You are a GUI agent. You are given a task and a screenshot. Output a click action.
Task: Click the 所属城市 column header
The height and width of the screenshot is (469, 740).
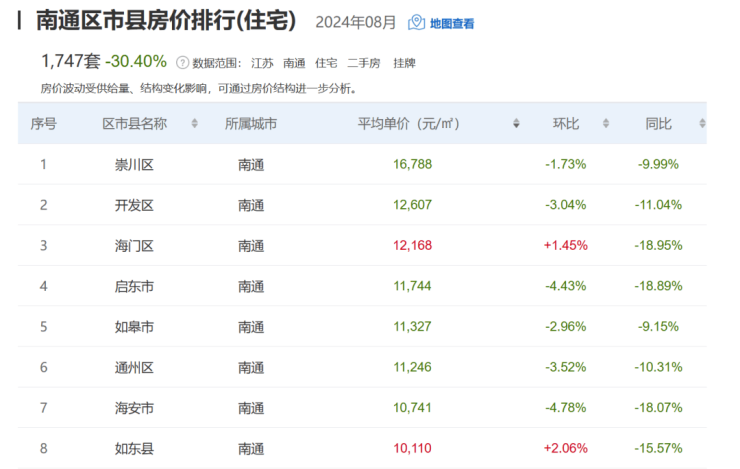pyautogui.click(x=251, y=124)
